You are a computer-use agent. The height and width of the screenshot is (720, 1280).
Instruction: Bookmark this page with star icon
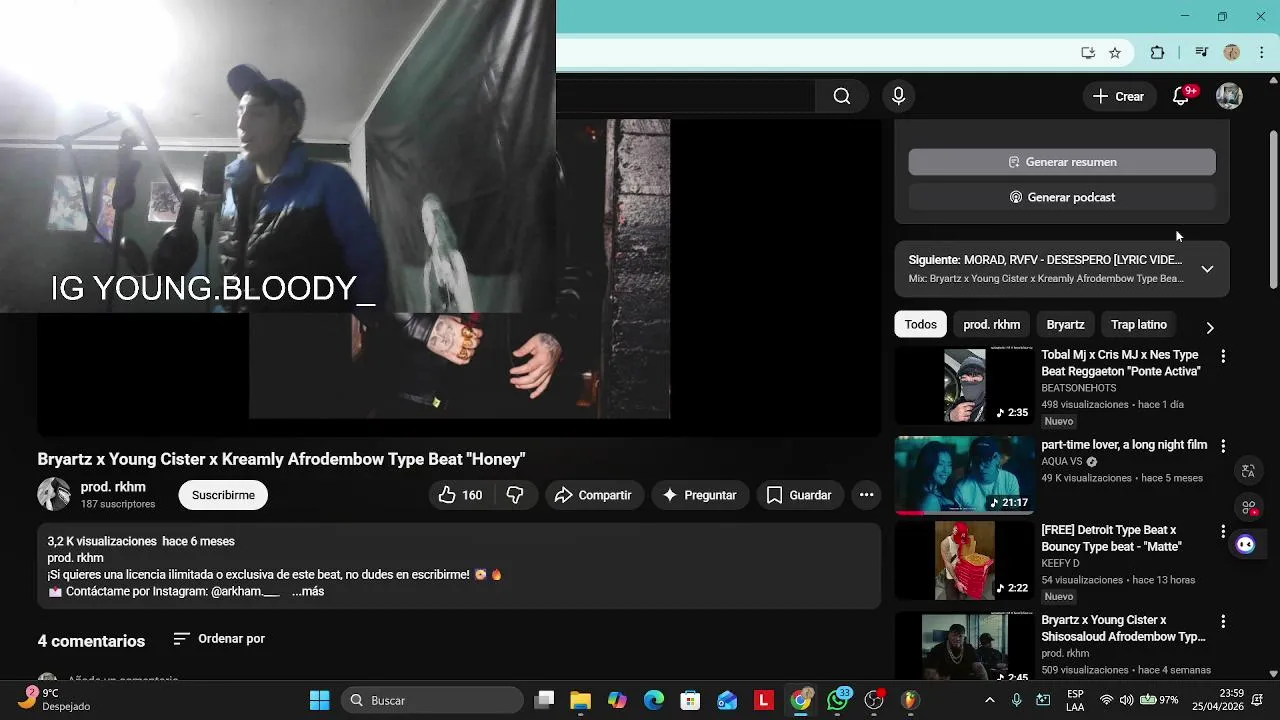[1115, 53]
